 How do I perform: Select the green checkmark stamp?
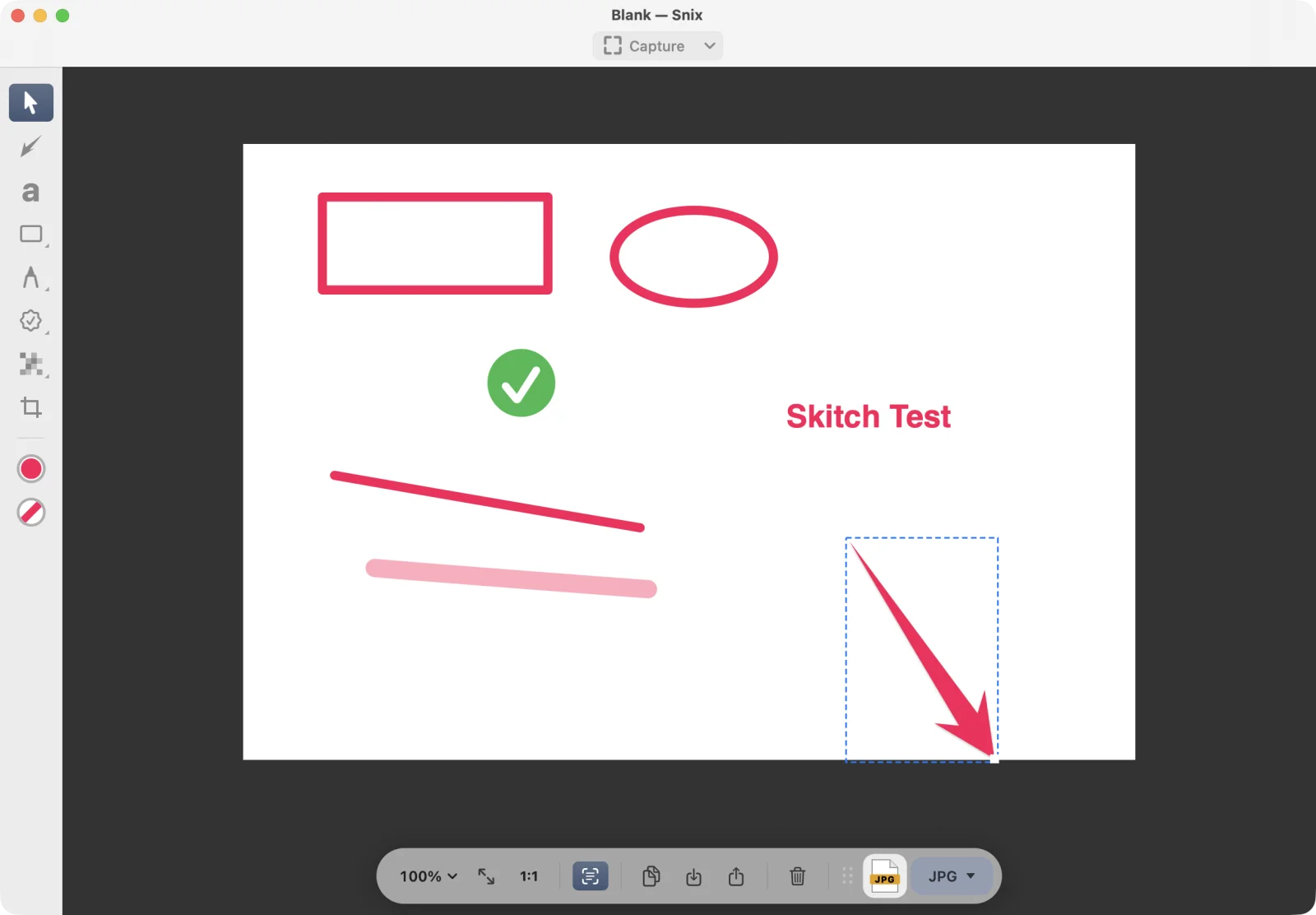click(521, 383)
